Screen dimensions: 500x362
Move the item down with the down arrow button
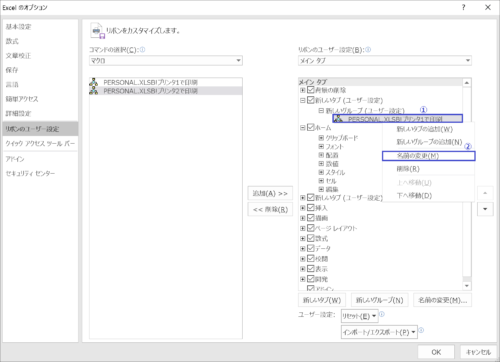click(485, 209)
